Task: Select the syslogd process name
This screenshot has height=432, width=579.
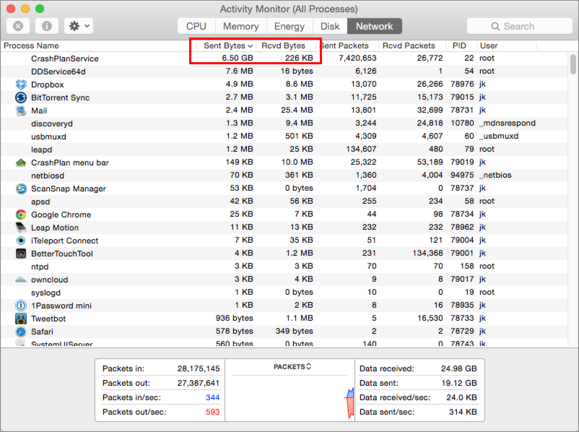Action: coord(46,293)
